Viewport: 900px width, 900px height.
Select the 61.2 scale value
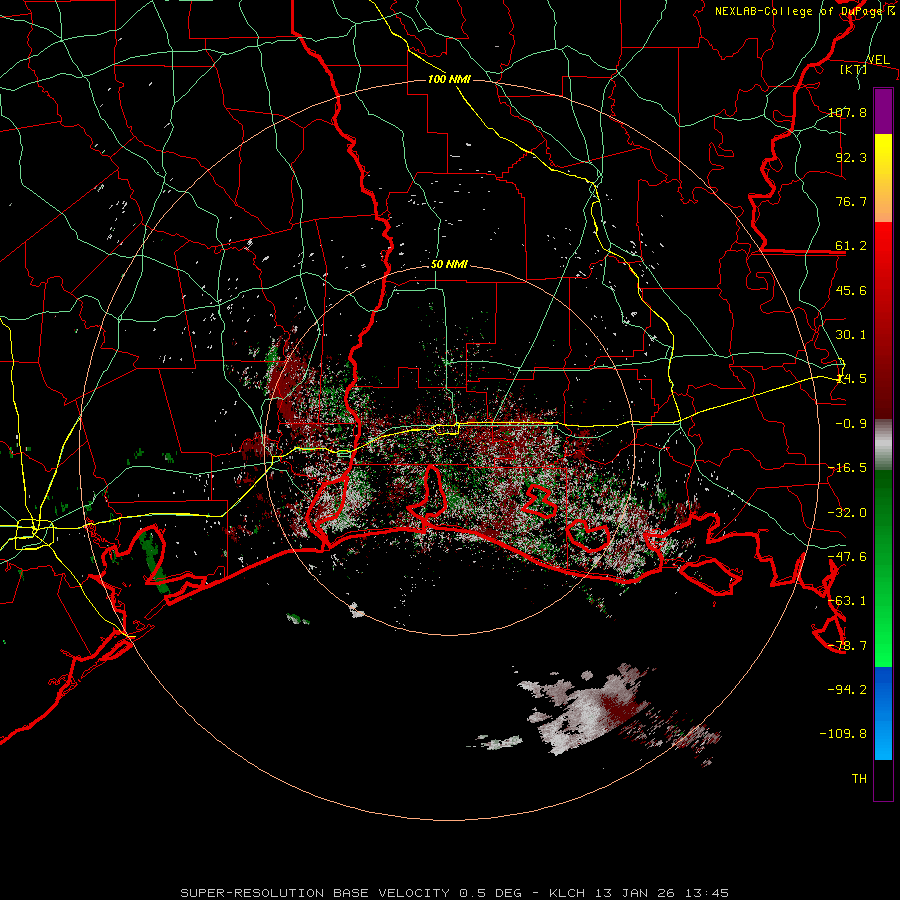(x=851, y=246)
